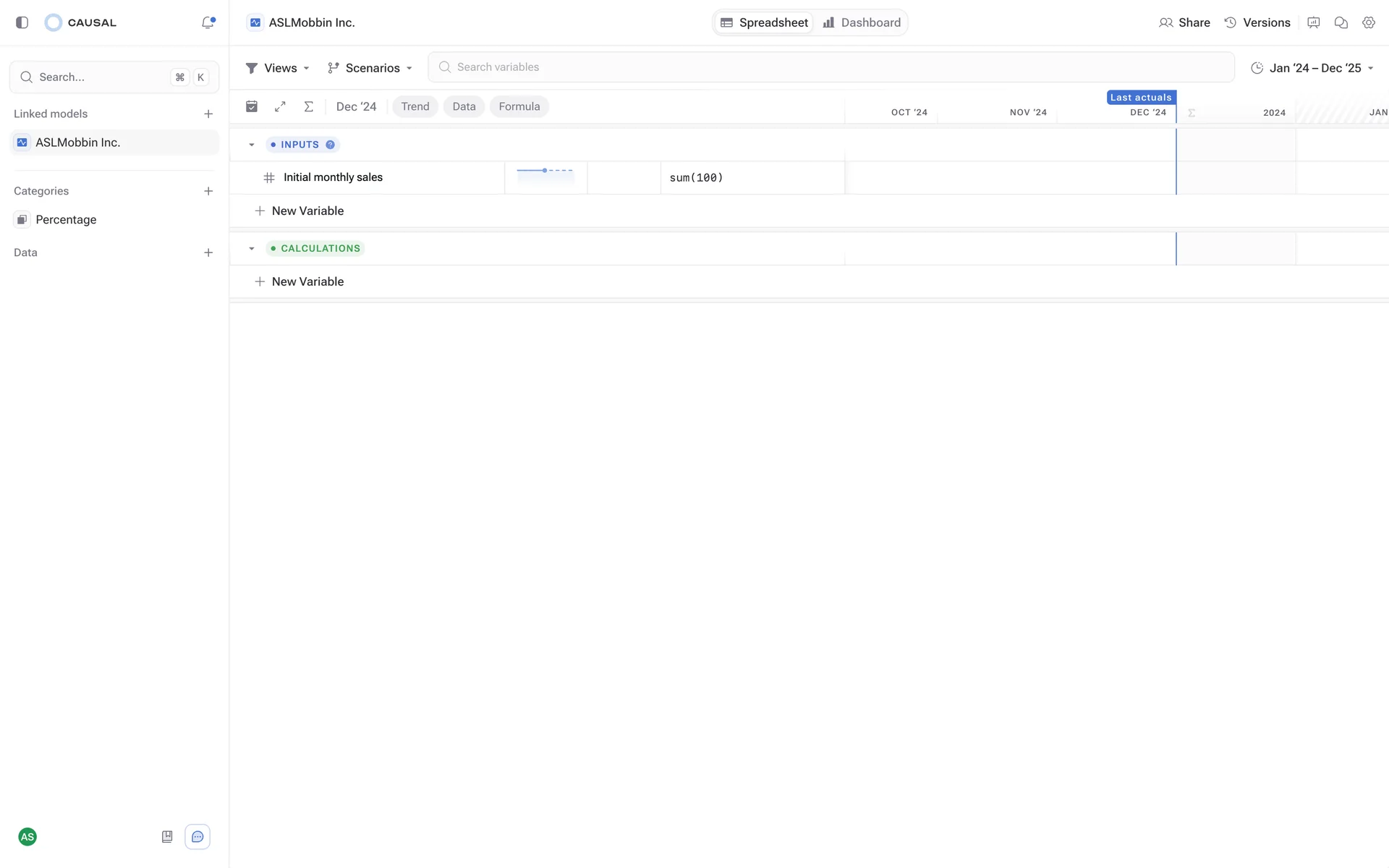Click the expand arrows icon

click(x=280, y=106)
